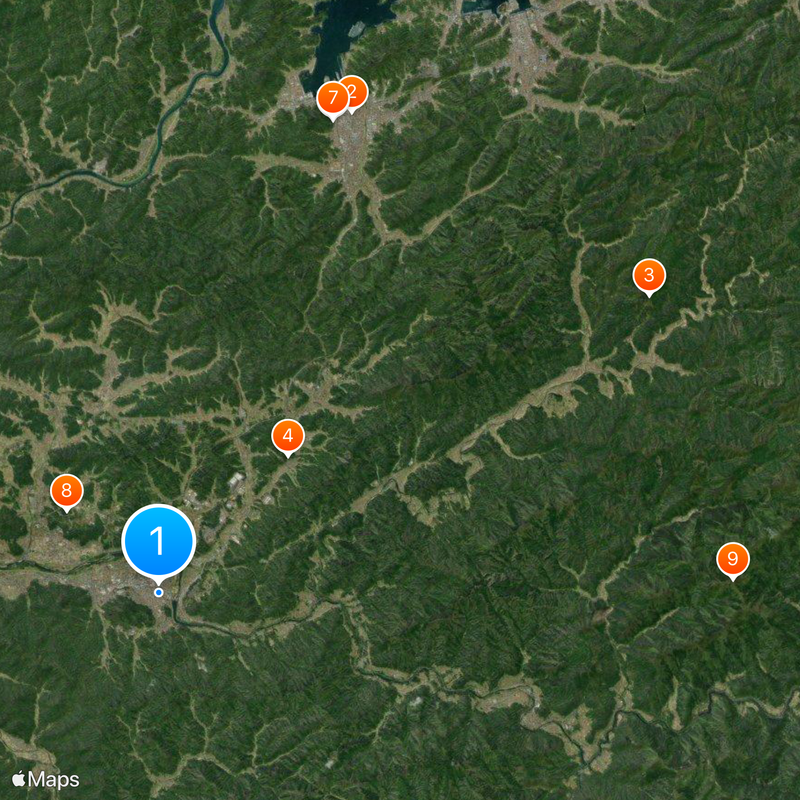The height and width of the screenshot is (800, 800).
Task: Select the large blue pin numbered 1
Action: [x=159, y=541]
